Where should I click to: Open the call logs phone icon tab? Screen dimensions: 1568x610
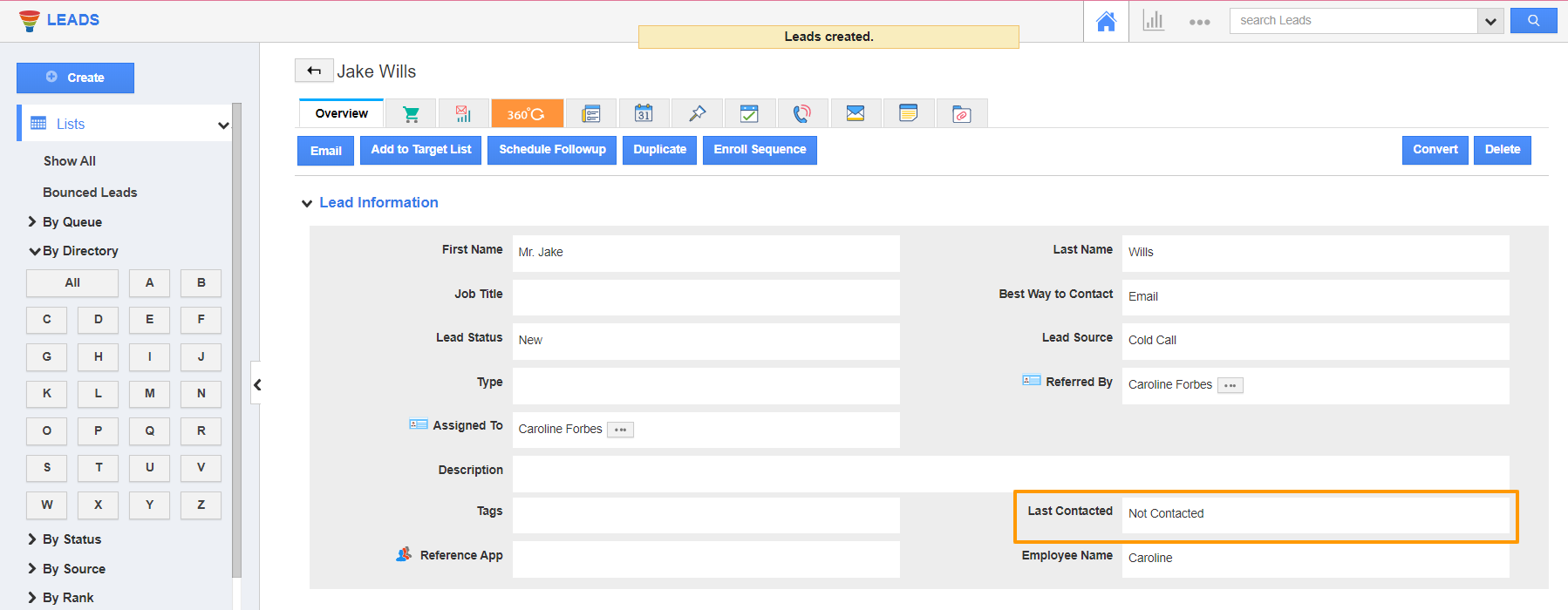point(802,114)
